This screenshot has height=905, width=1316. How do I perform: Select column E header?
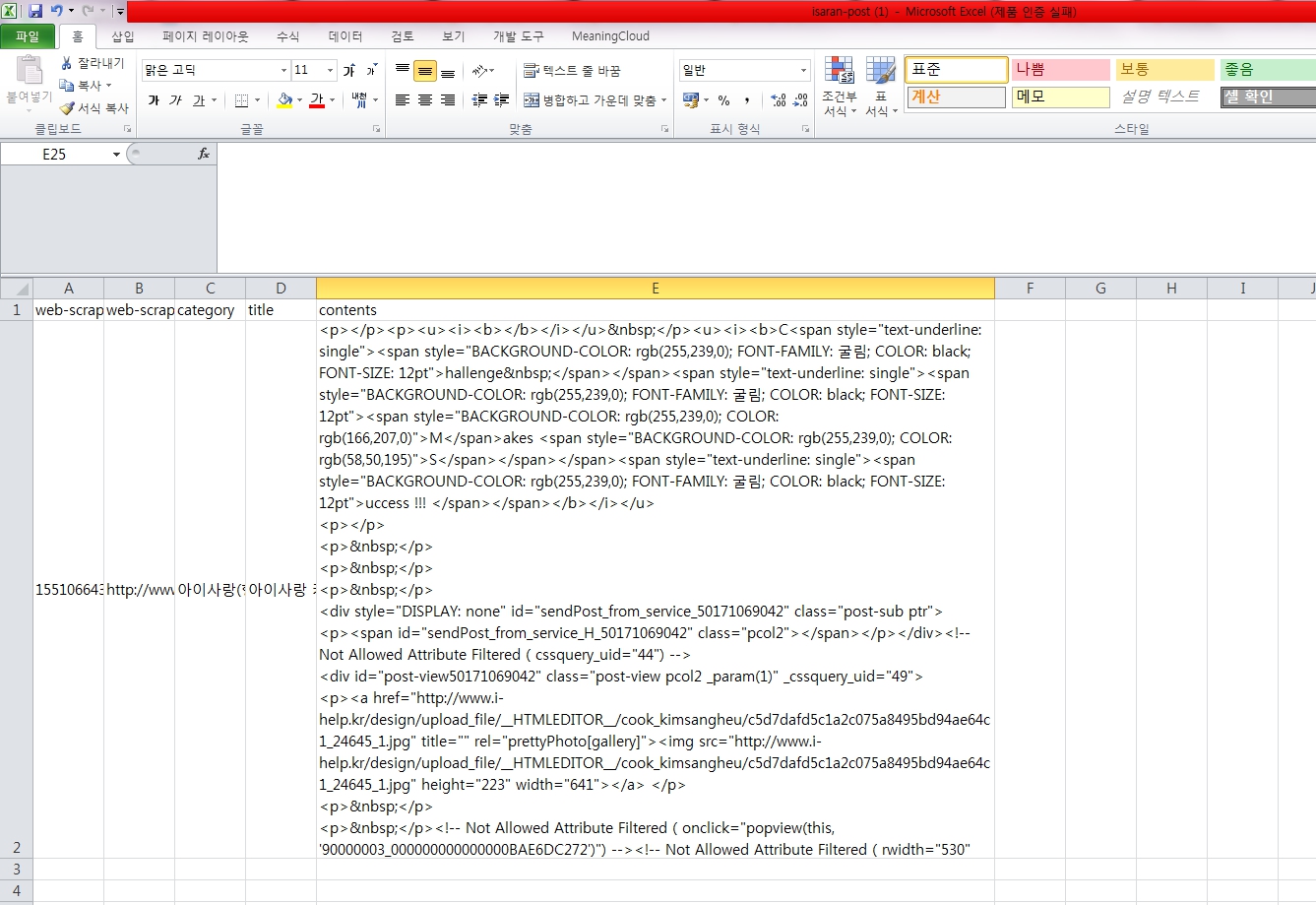[x=655, y=288]
